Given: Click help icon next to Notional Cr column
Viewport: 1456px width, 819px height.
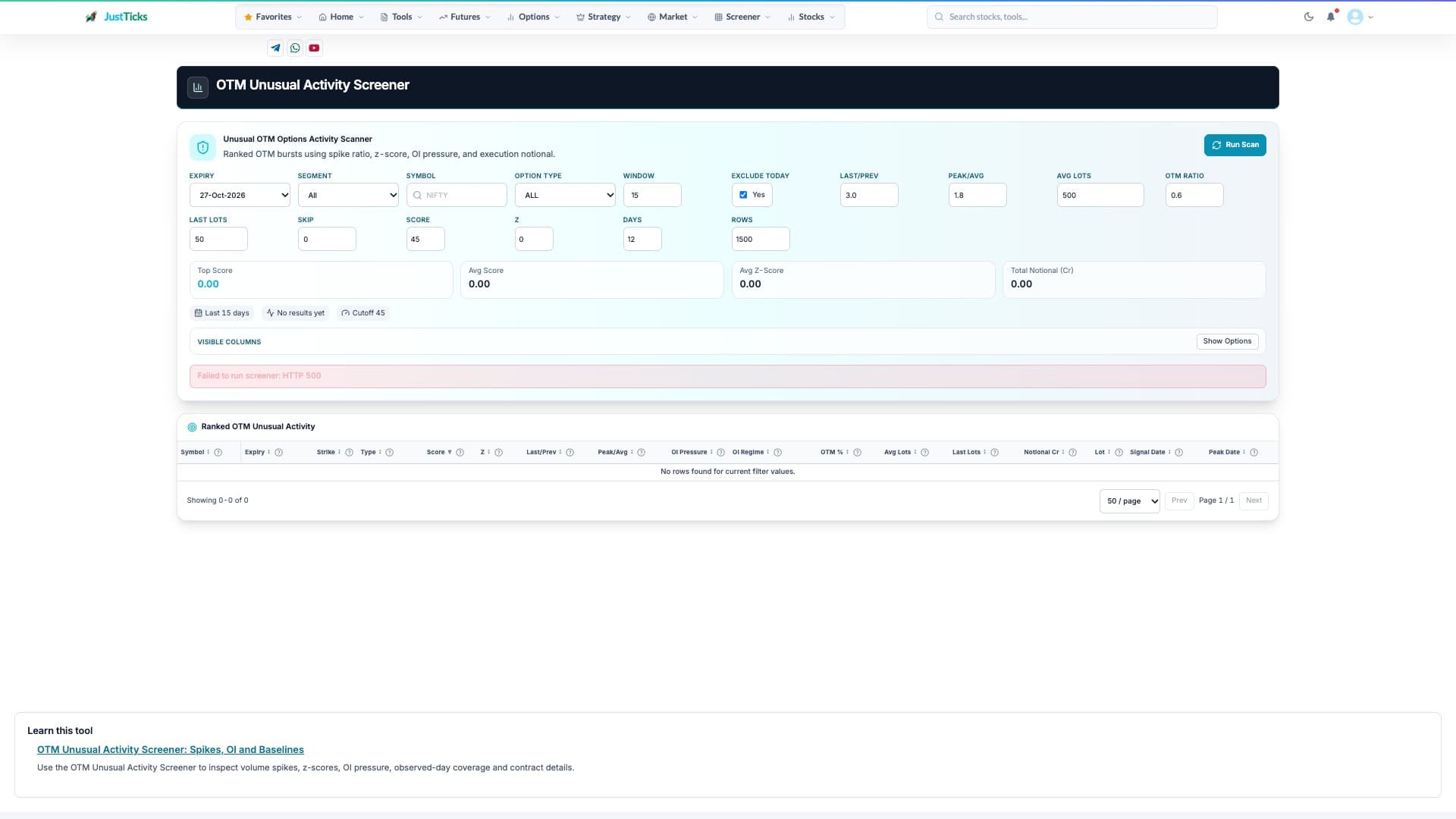Looking at the screenshot, I should 1073,453.
